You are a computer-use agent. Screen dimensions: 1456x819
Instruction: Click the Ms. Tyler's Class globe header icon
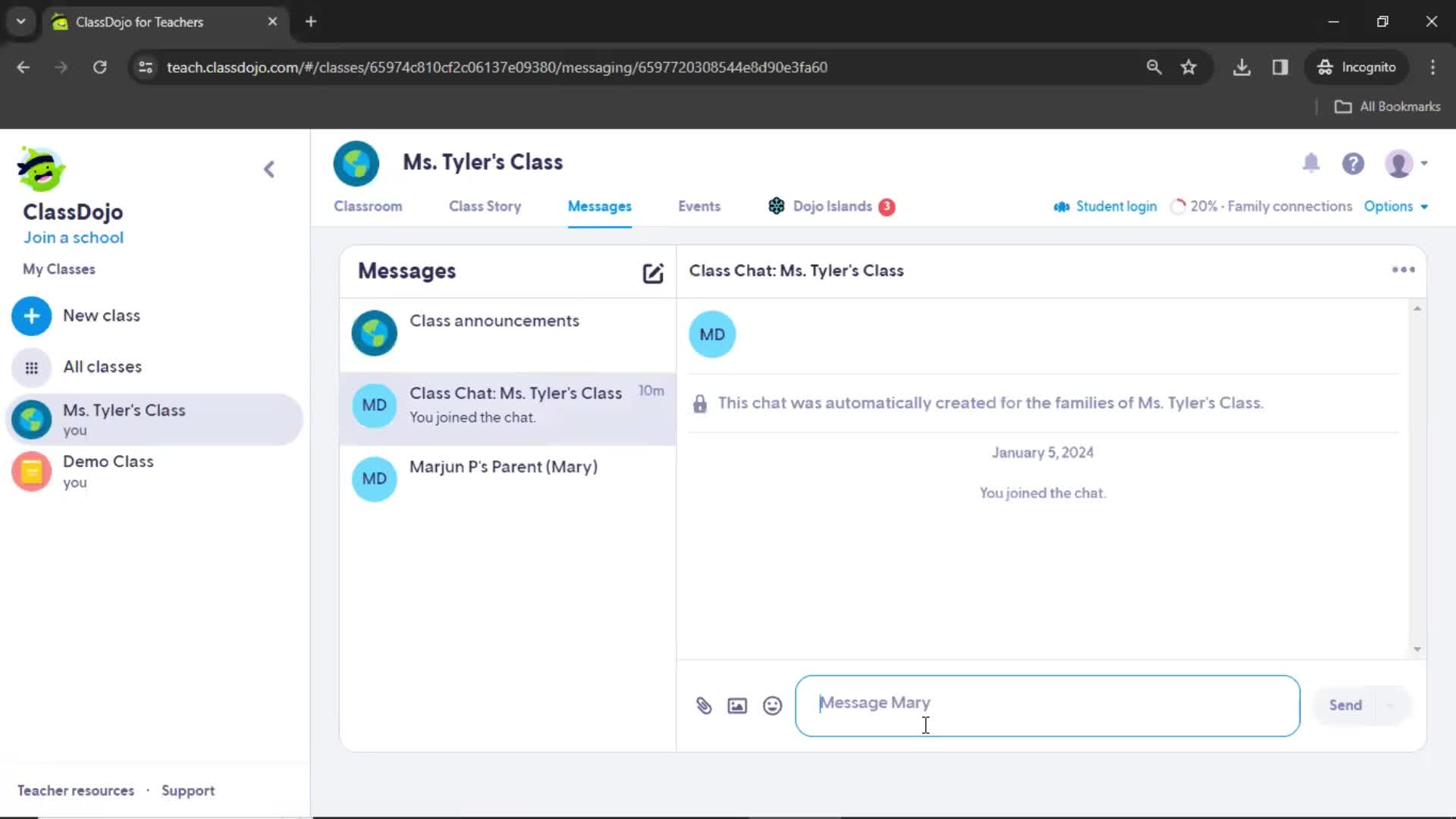click(x=356, y=163)
